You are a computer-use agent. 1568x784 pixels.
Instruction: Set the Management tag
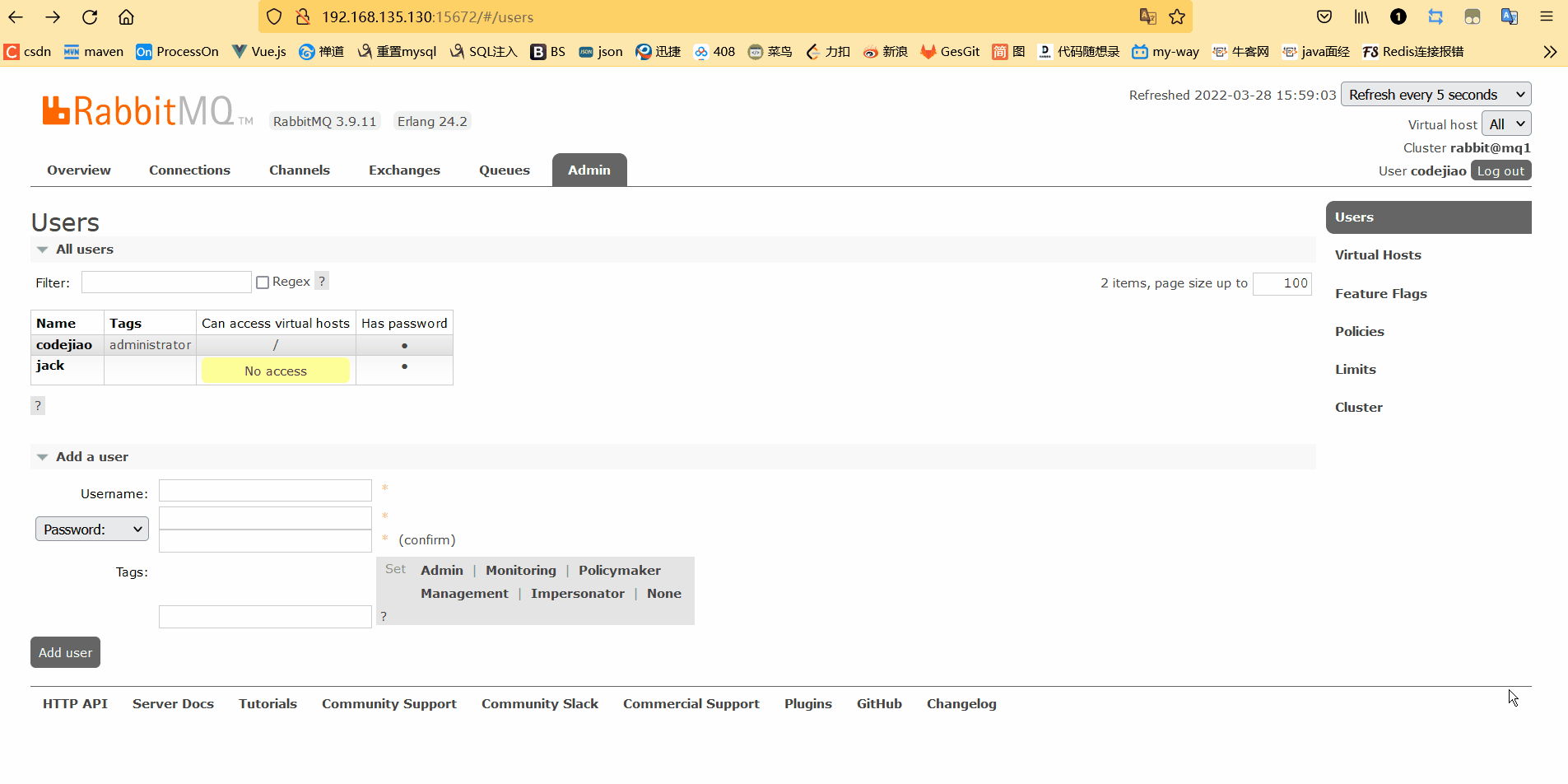tap(464, 594)
